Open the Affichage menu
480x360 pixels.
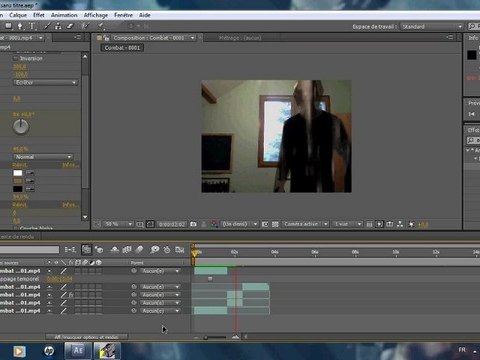(x=96, y=15)
